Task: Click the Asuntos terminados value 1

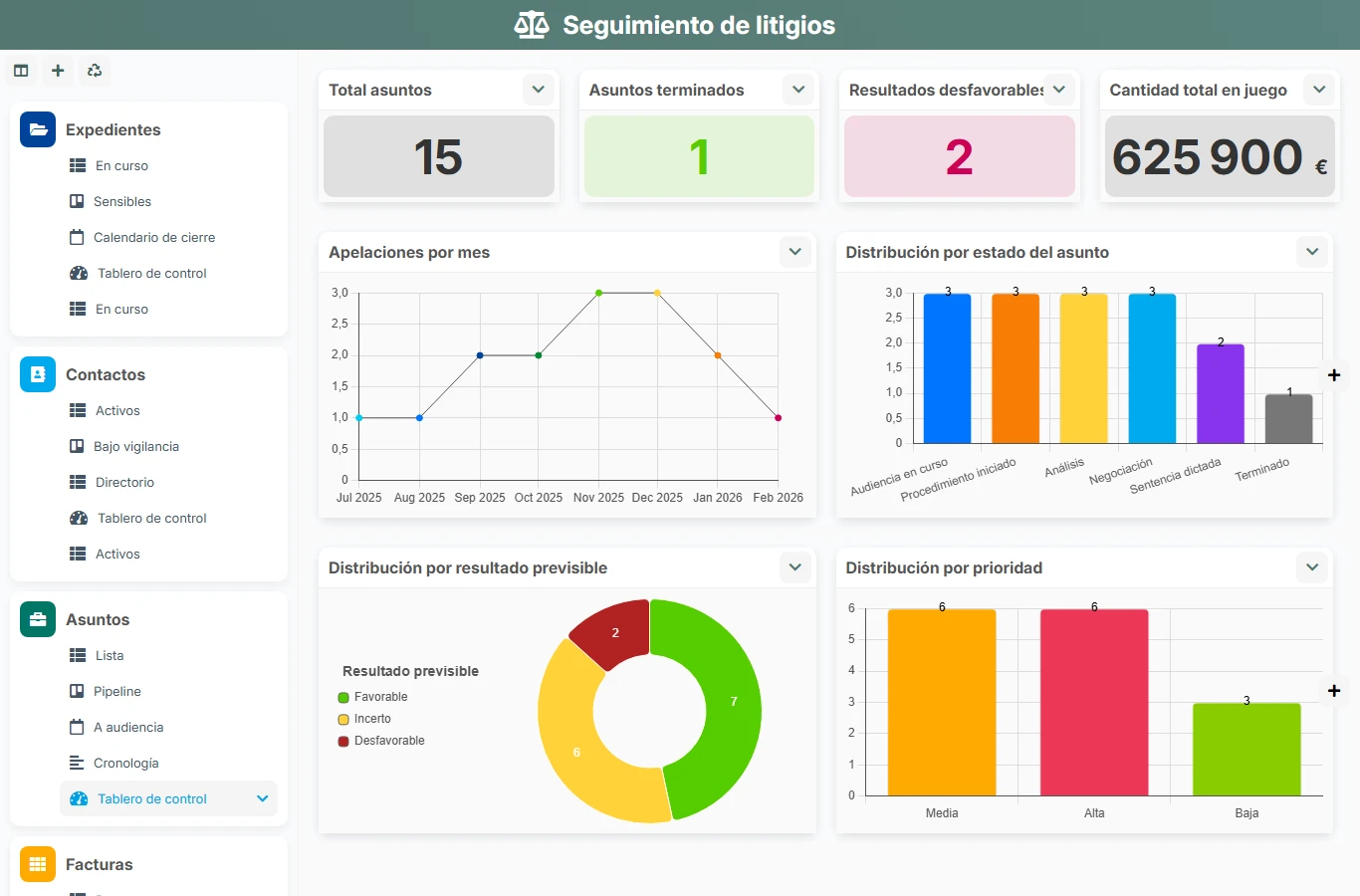Action: coord(699,156)
